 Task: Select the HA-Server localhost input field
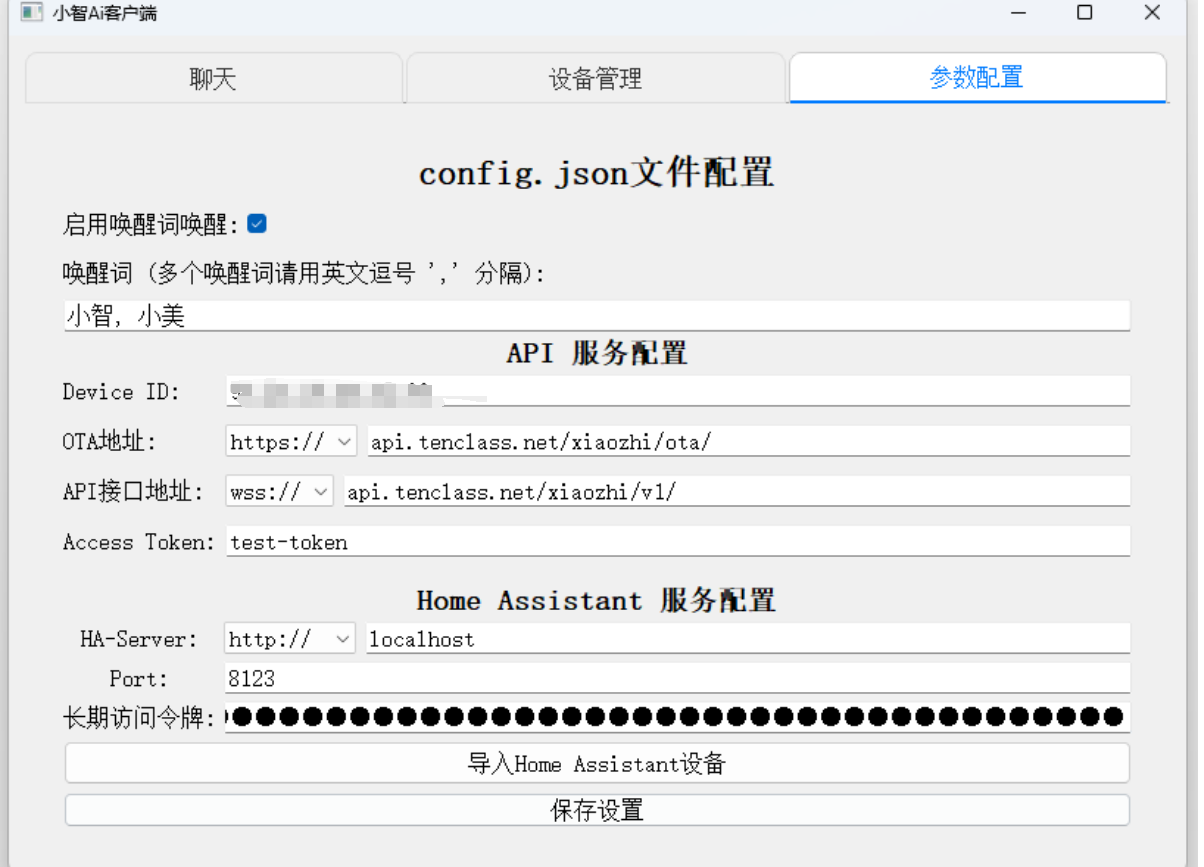(748, 639)
